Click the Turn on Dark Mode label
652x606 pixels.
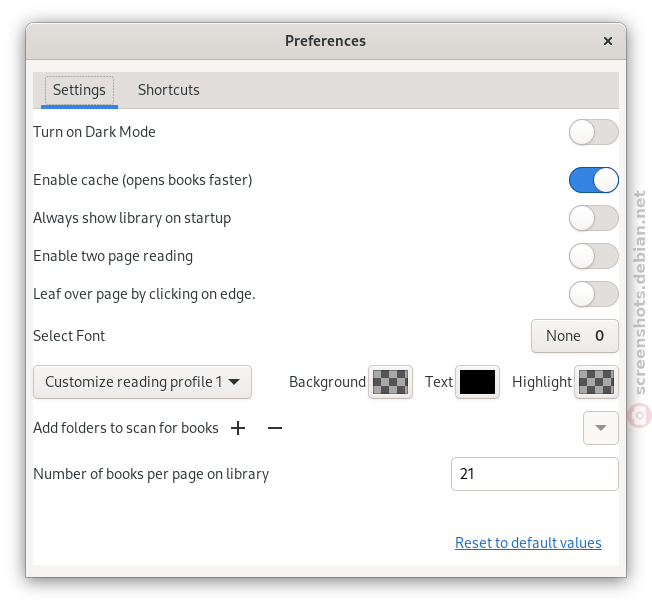(x=94, y=132)
